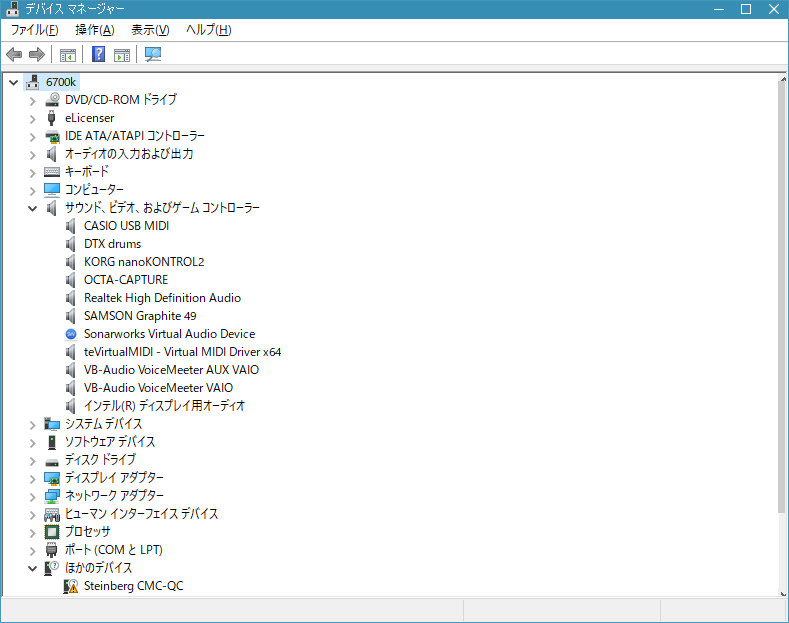Select インテル(R) ディスプレイ用オーディオ device
The height and width of the screenshot is (623, 789).
pos(164,406)
